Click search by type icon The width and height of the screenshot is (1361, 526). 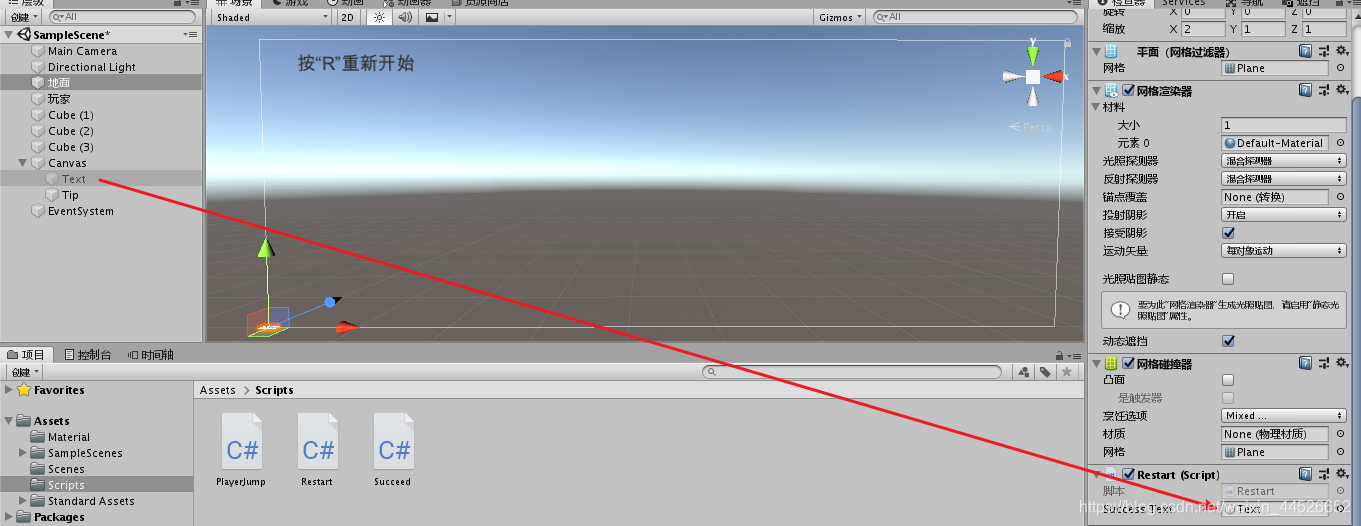(x=1024, y=372)
